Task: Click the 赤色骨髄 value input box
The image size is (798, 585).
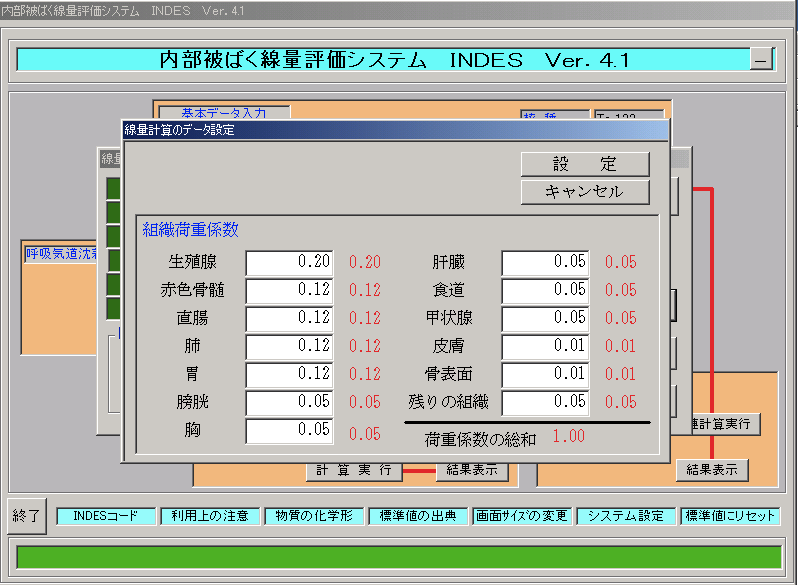Action: point(290,291)
